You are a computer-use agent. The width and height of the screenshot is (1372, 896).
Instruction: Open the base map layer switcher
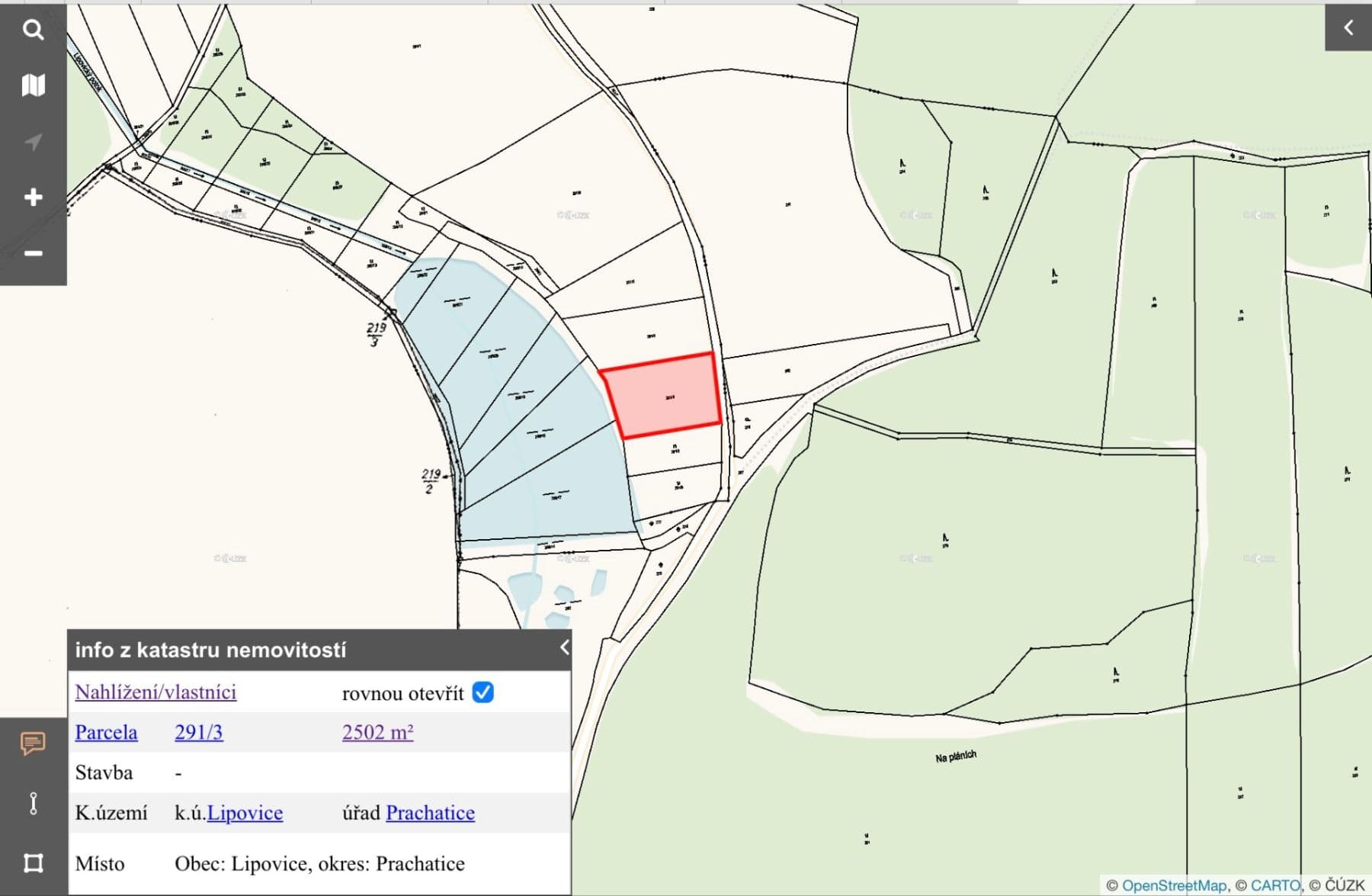coord(32,85)
